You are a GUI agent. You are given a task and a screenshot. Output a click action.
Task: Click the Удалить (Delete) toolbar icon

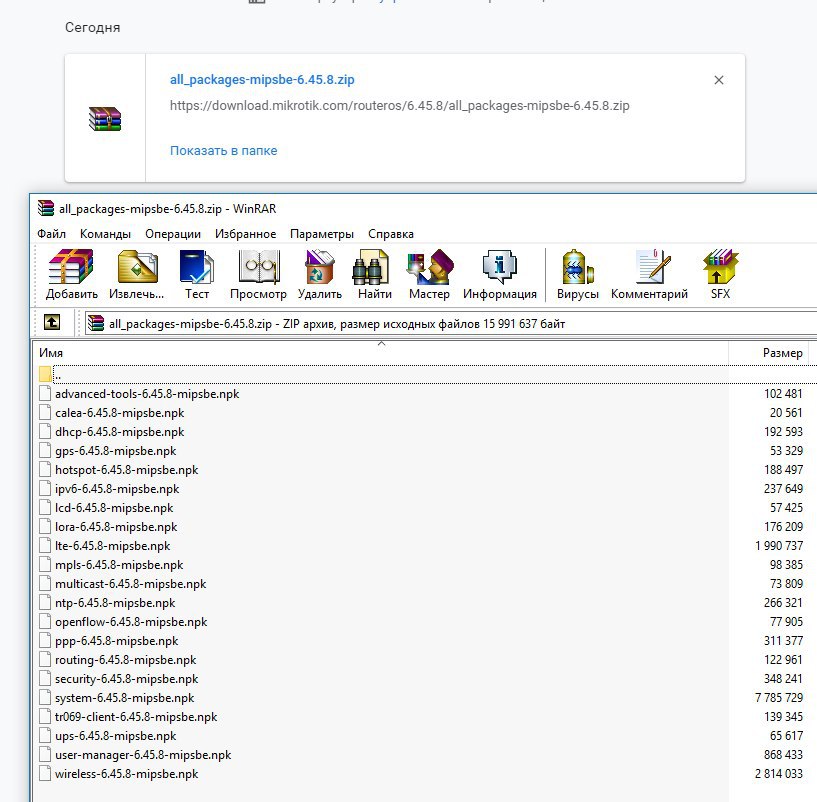(x=319, y=274)
